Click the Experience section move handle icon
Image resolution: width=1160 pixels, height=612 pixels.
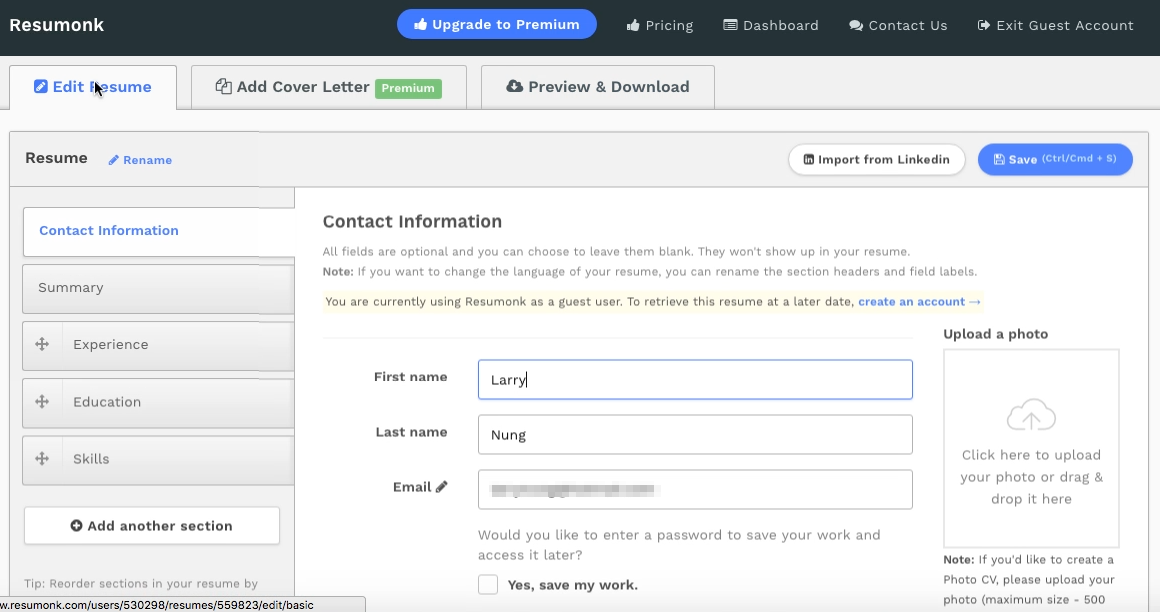point(42,344)
